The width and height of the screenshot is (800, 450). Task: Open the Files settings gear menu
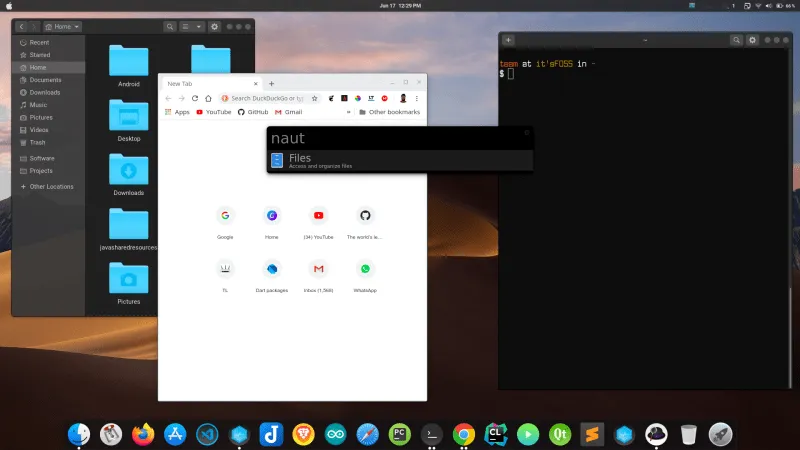pyautogui.click(x=214, y=26)
